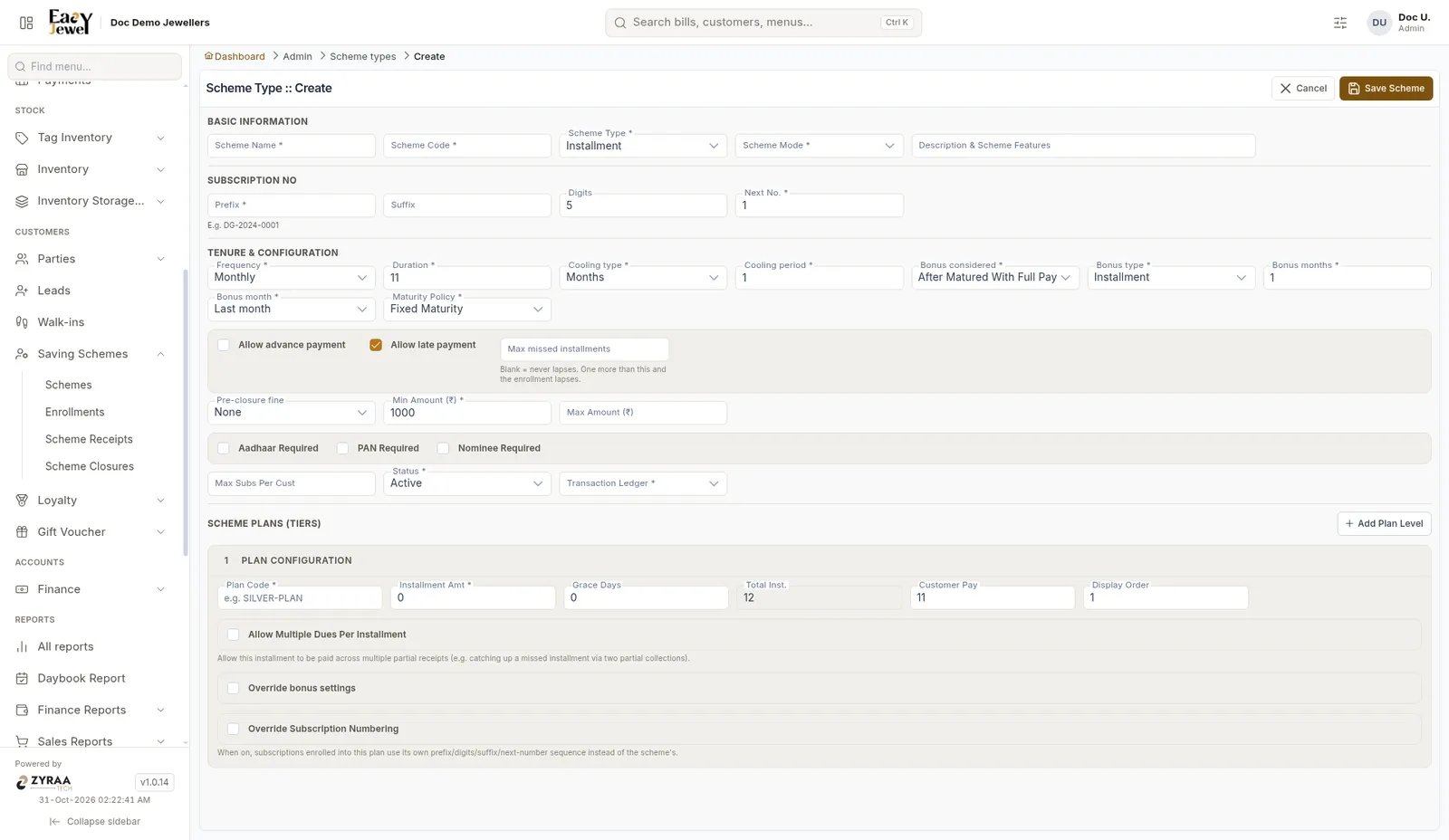1449x840 pixels.
Task: Click the Leads person-add icon
Action: (22, 291)
